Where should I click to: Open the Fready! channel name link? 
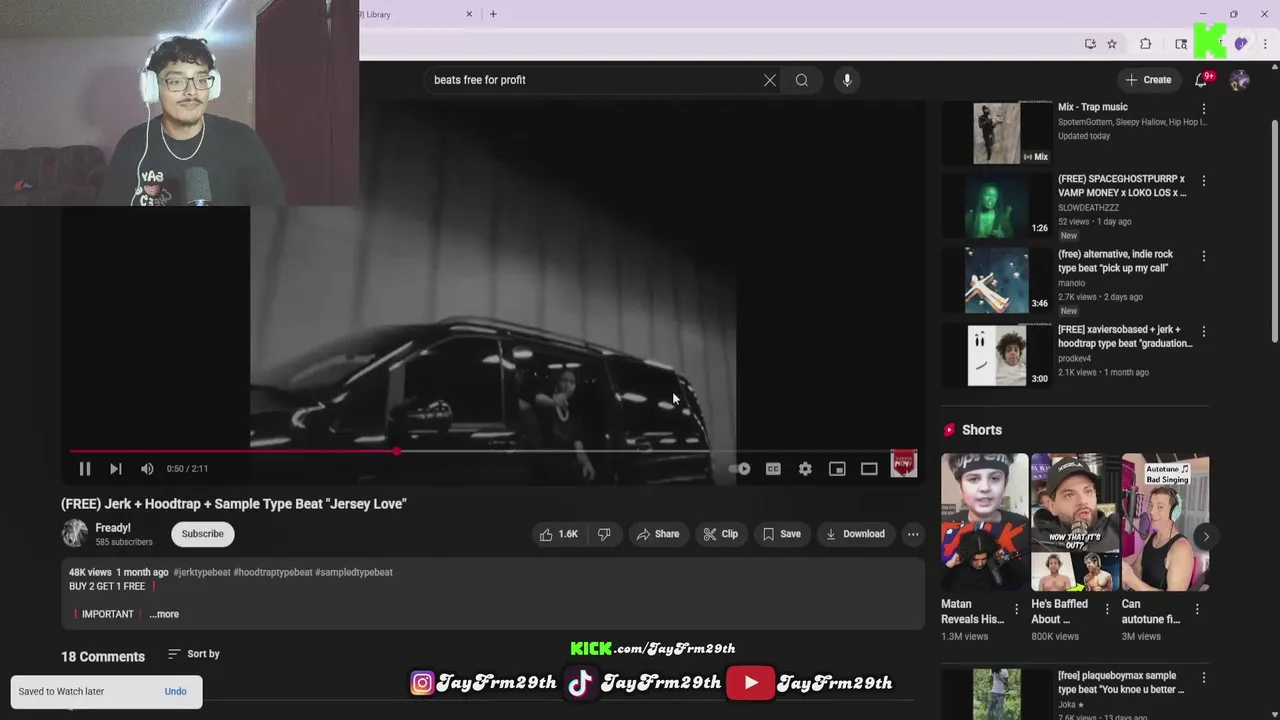pos(113,528)
